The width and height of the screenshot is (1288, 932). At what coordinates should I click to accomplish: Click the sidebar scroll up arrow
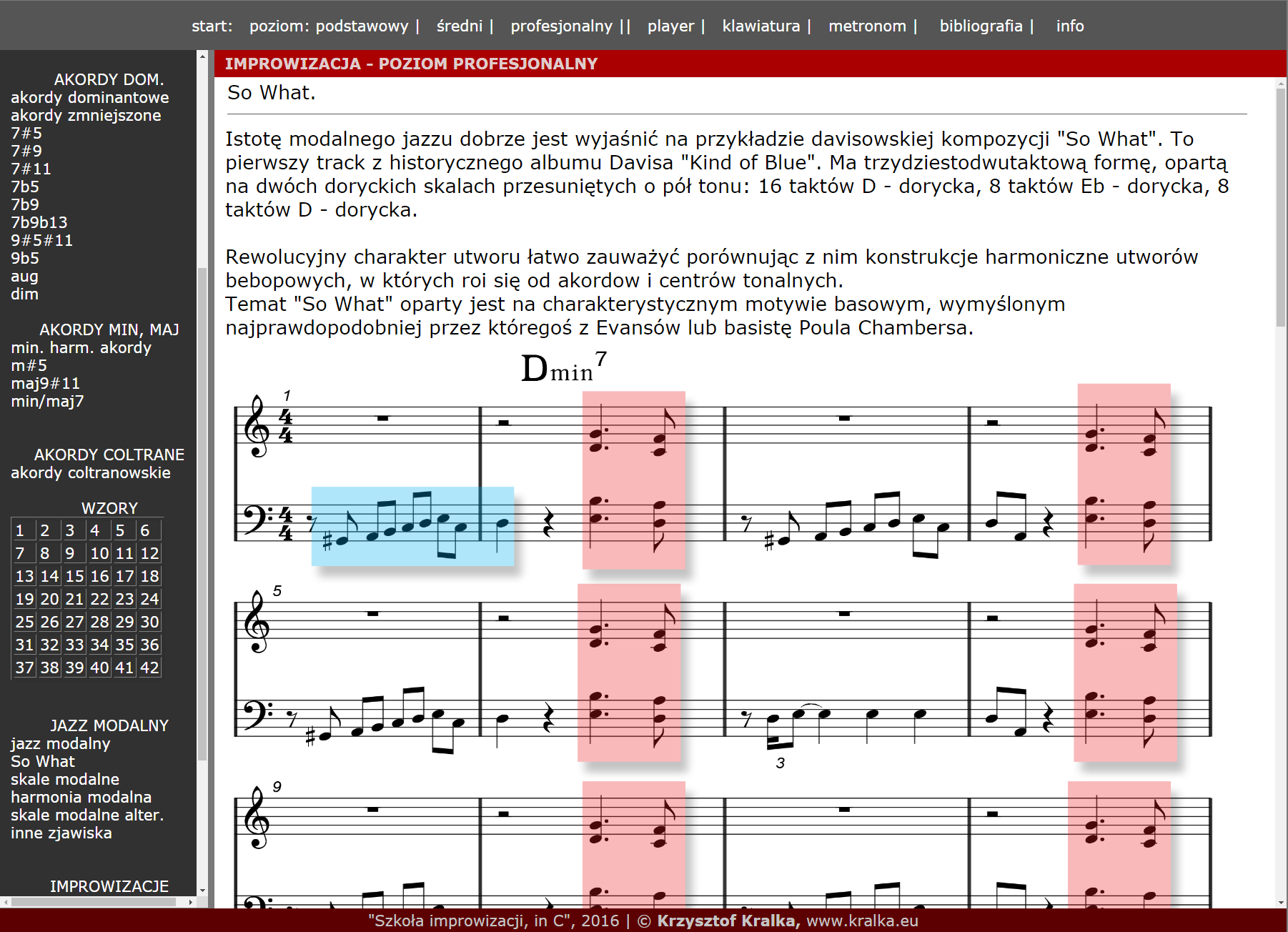click(202, 56)
